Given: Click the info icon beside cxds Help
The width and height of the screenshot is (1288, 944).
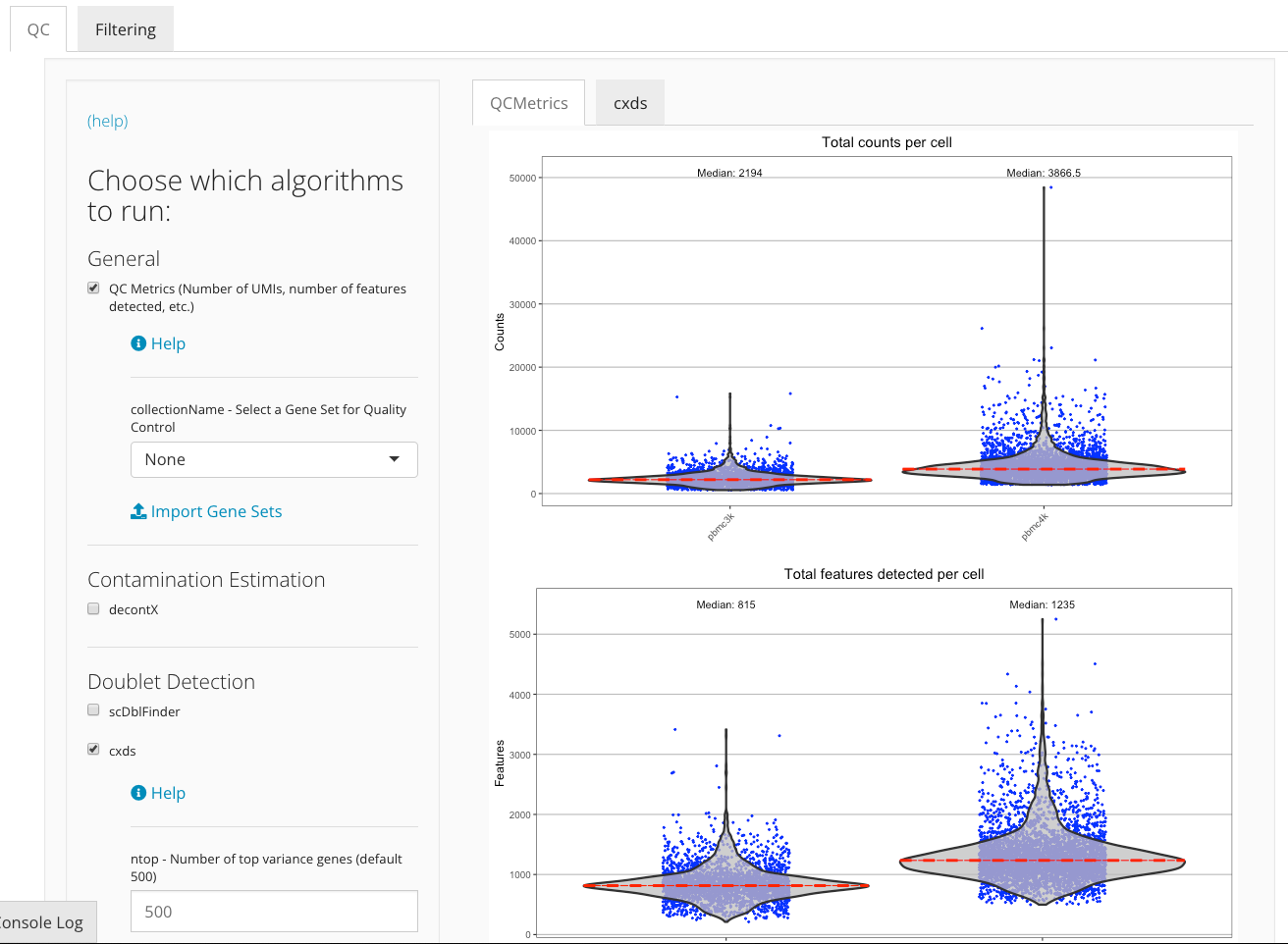Looking at the screenshot, I should pos(138,793).
